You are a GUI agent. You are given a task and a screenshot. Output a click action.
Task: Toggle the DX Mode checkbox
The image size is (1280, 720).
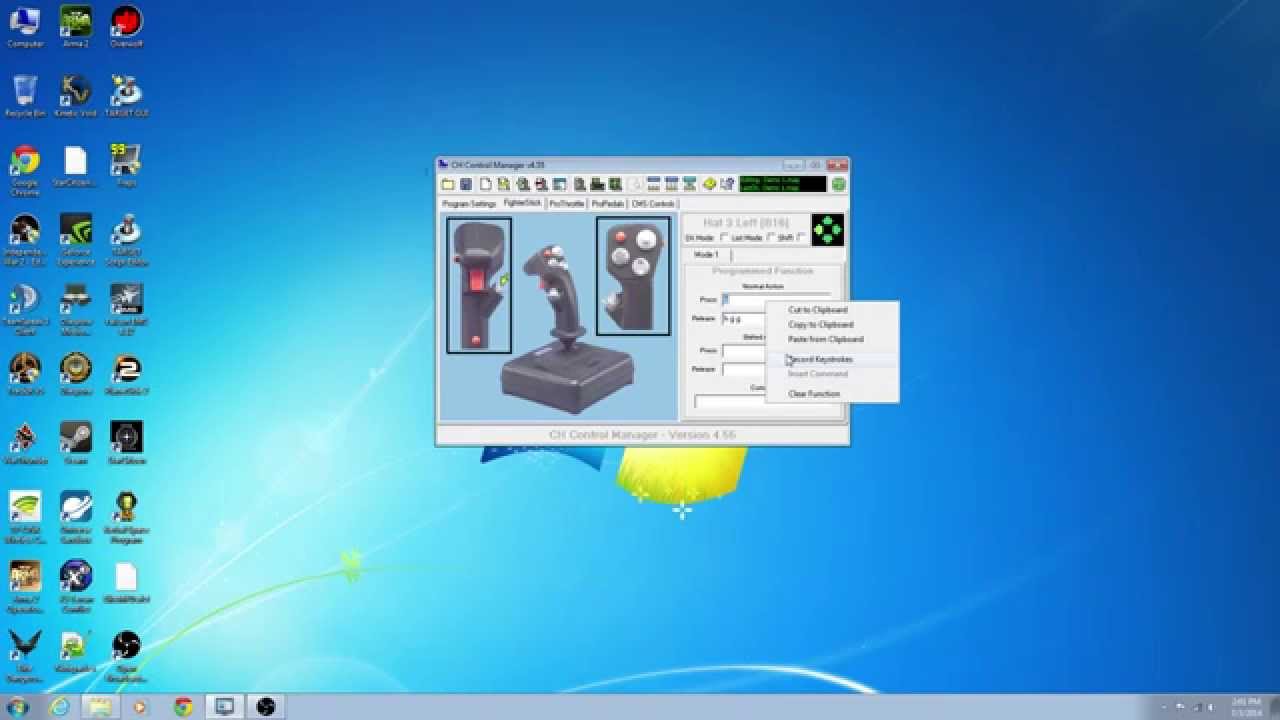pyautogui.click(x=724, y=238)
